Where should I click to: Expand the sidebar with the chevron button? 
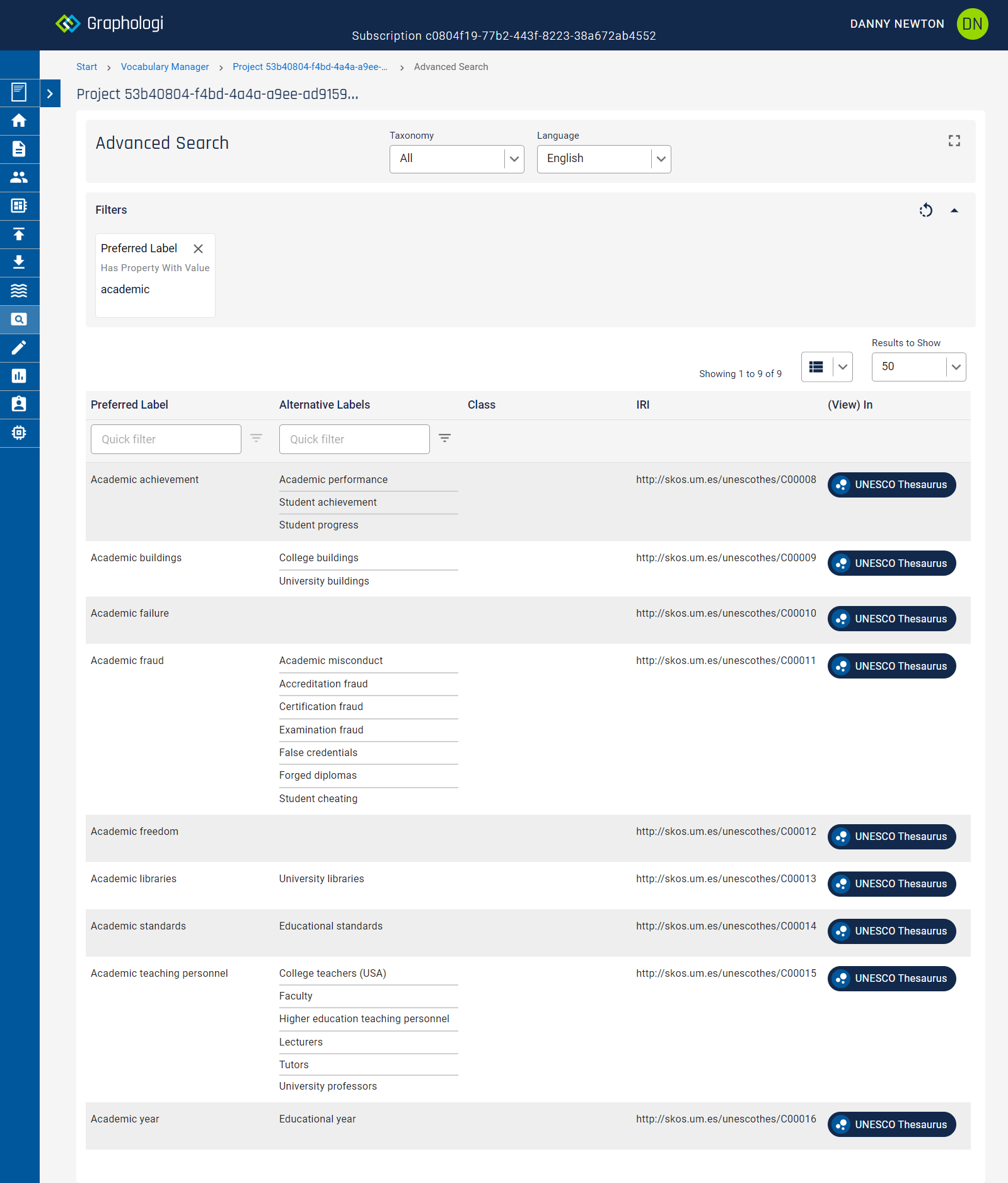click(x=50, y=93)
